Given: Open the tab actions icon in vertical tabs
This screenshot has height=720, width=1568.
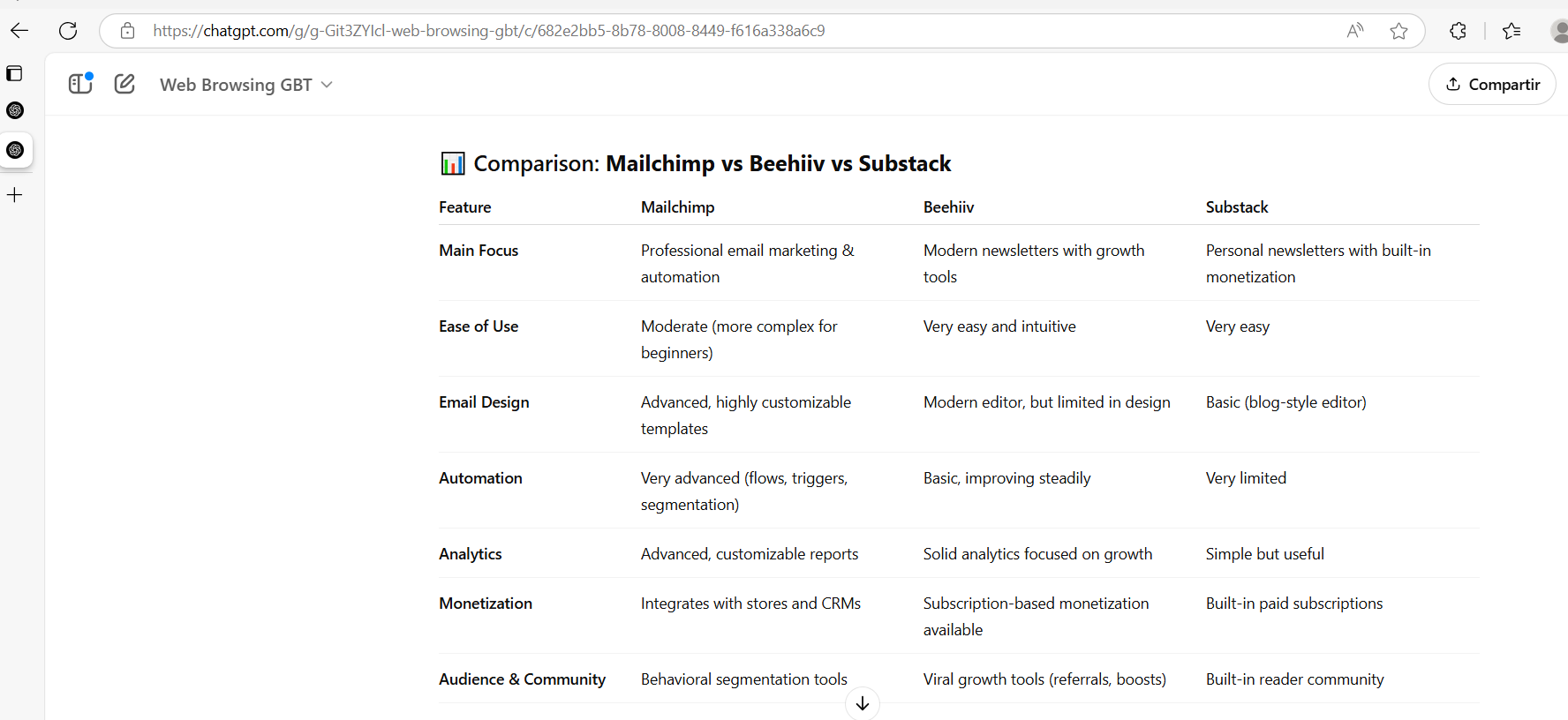Looking at the screenshot, I should click(x=15, y=73).
